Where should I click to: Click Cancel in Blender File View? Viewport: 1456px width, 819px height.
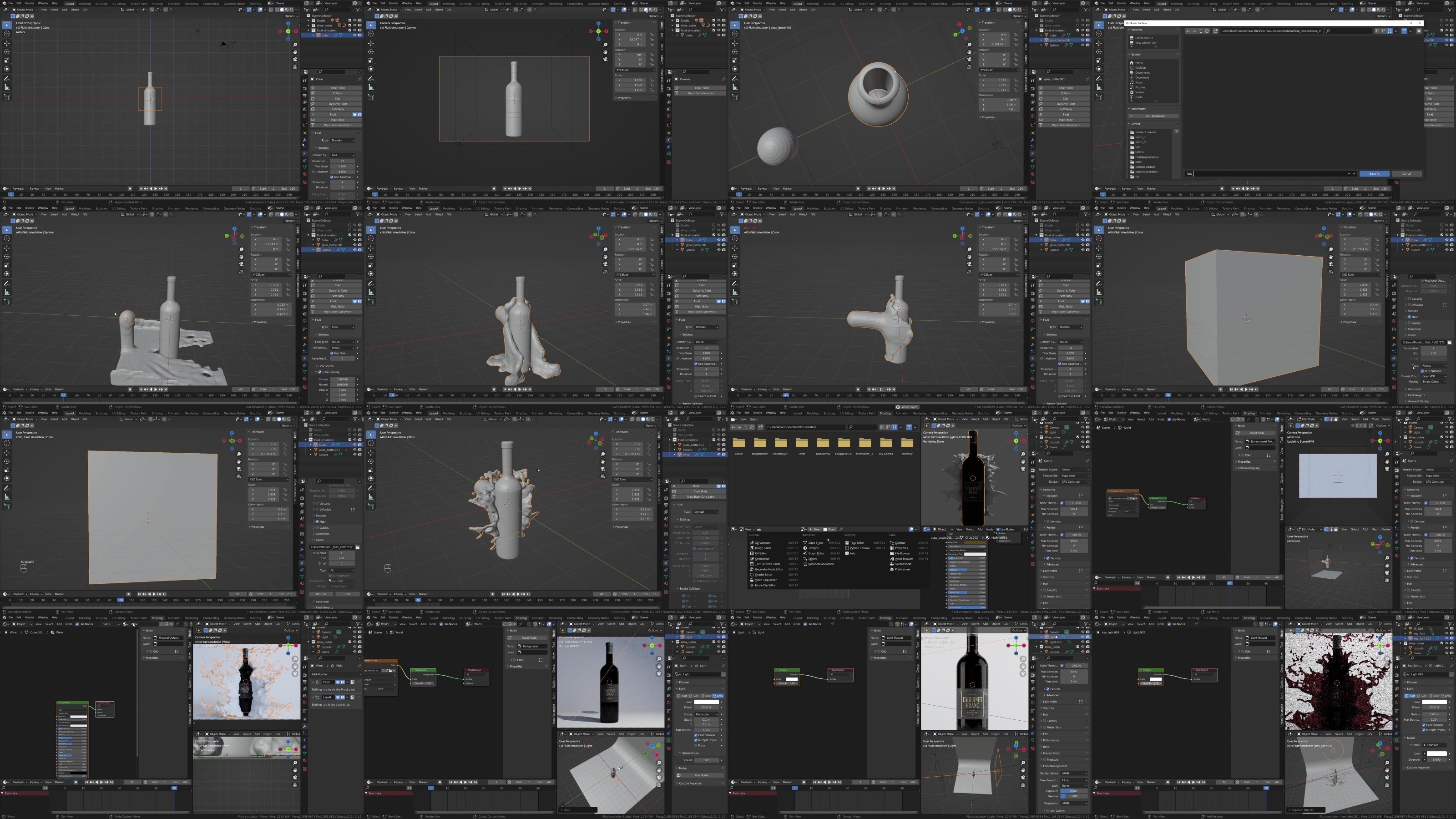[x=1406, y=173]
